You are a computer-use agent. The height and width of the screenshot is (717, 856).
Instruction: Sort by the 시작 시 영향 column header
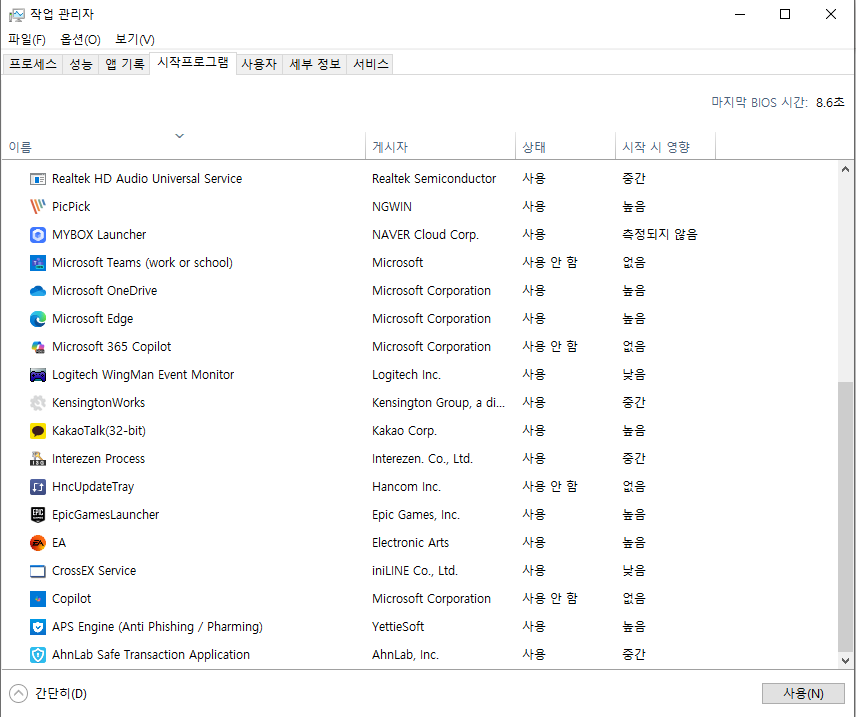(665, 146)
